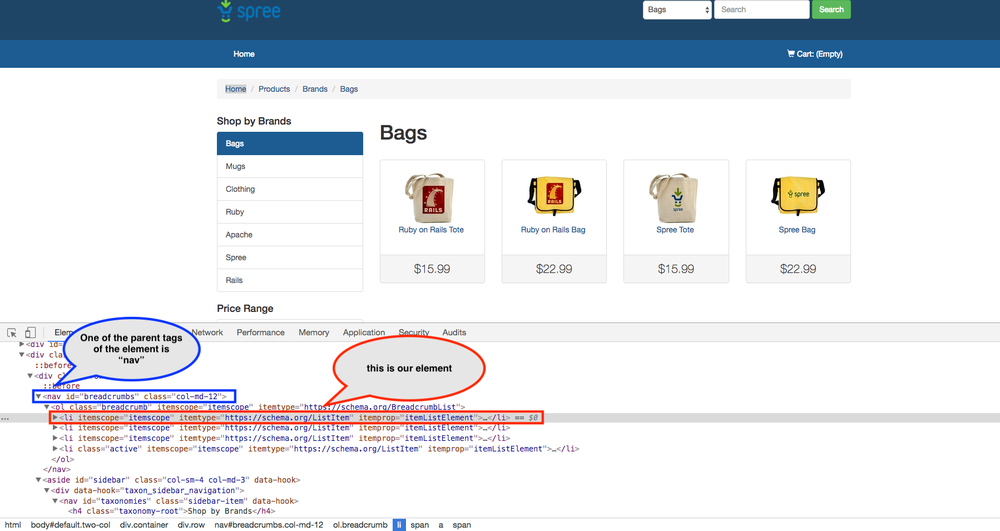Click the $15.99 price of Ruby on Rails Tote
The height and width of the screenshot is (531, 1000).
click(x=432, y=269)
